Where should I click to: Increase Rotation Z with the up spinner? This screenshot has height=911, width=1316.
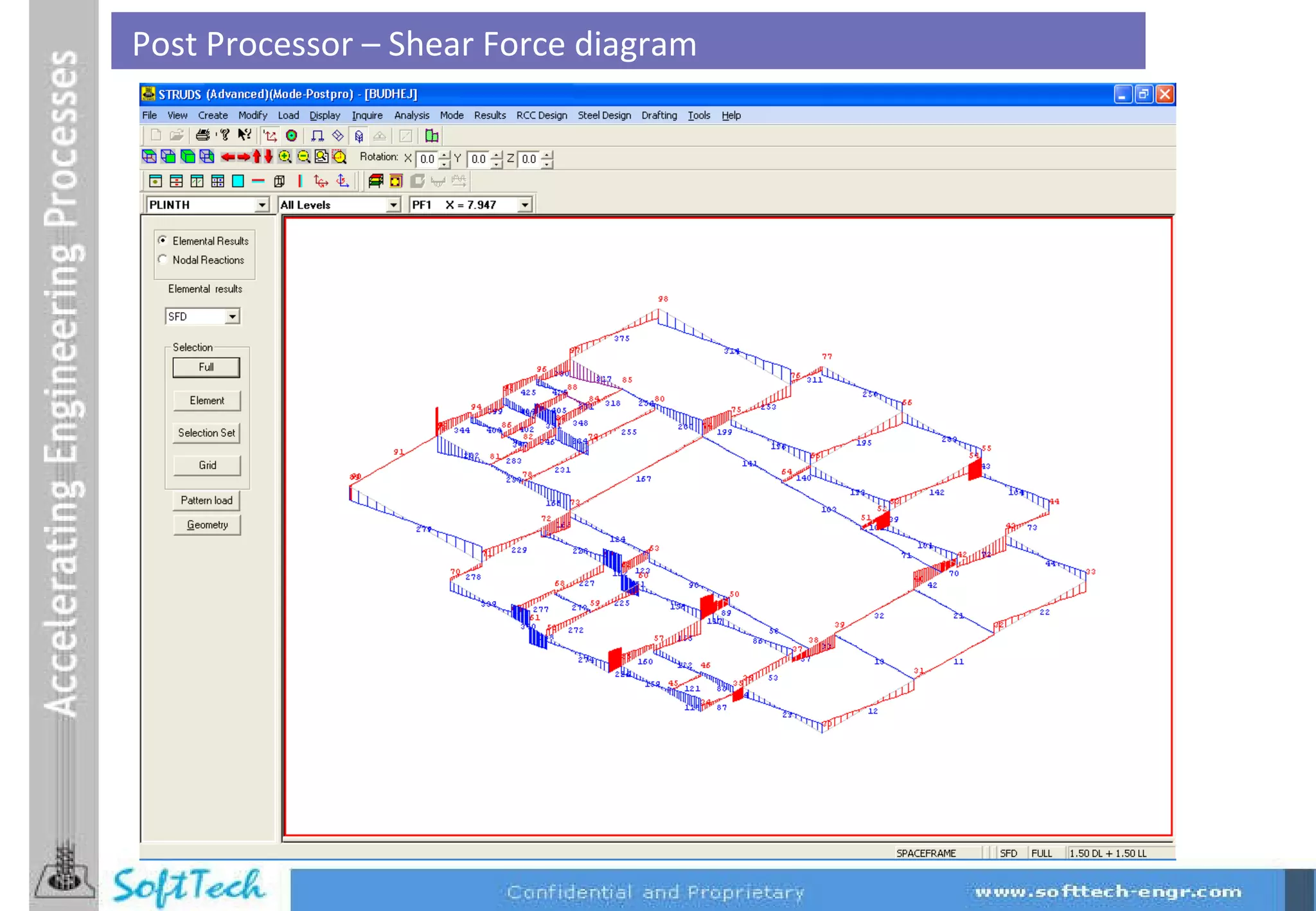547,155
